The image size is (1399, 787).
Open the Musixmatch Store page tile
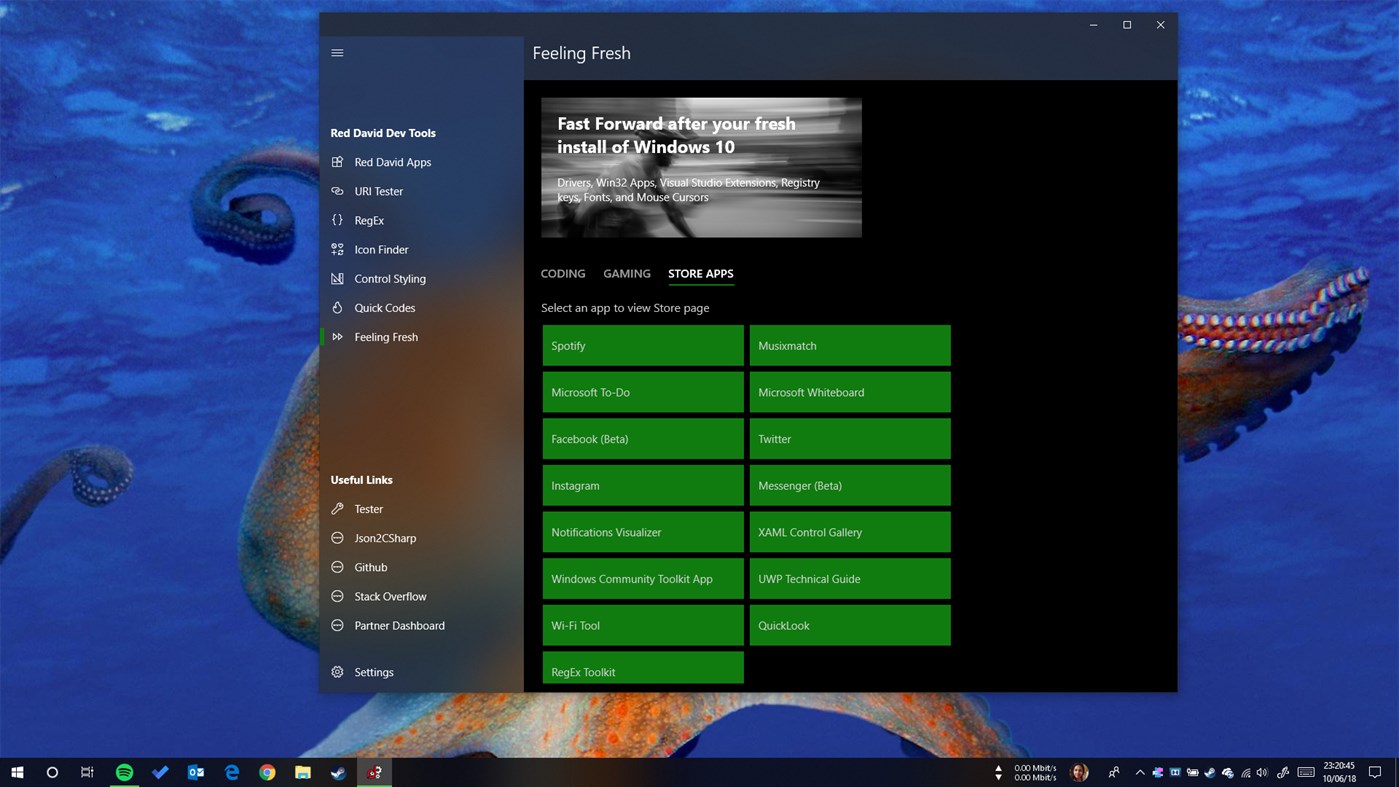point(850,345)
